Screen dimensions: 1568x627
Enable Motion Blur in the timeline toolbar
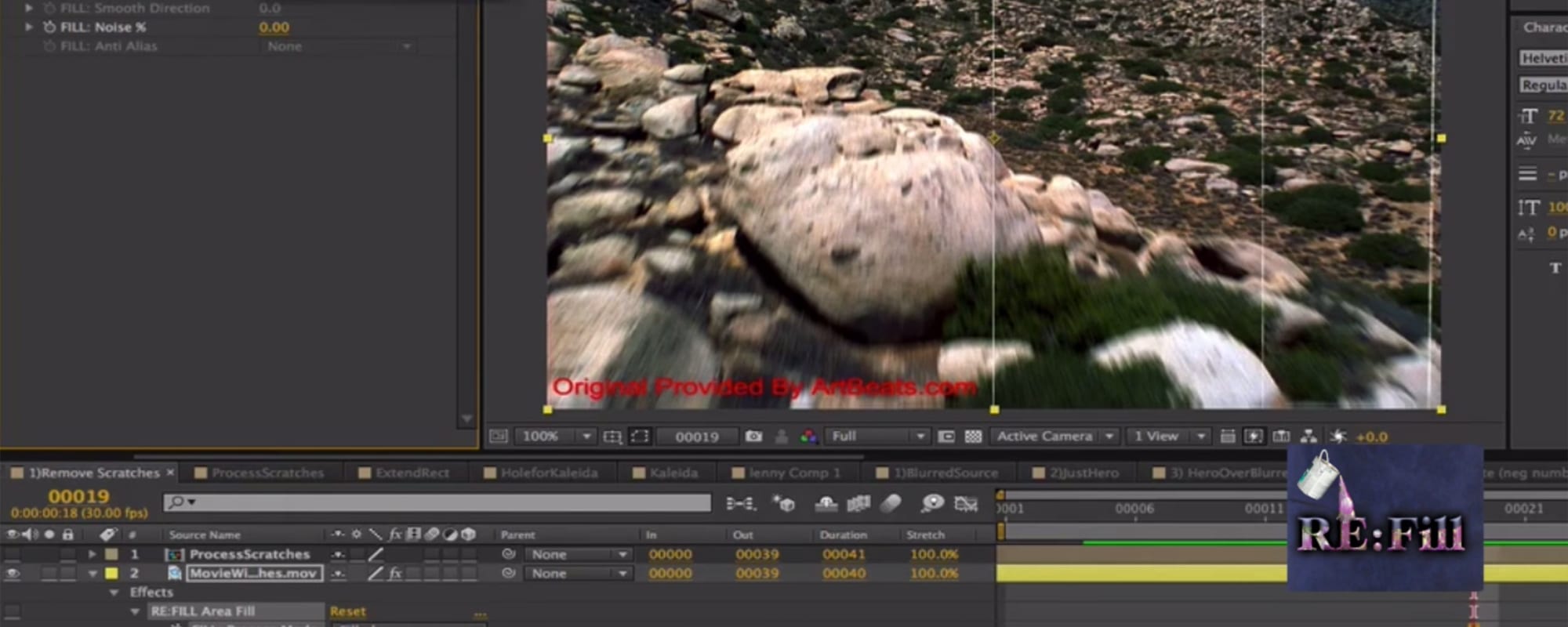[891, 503]
